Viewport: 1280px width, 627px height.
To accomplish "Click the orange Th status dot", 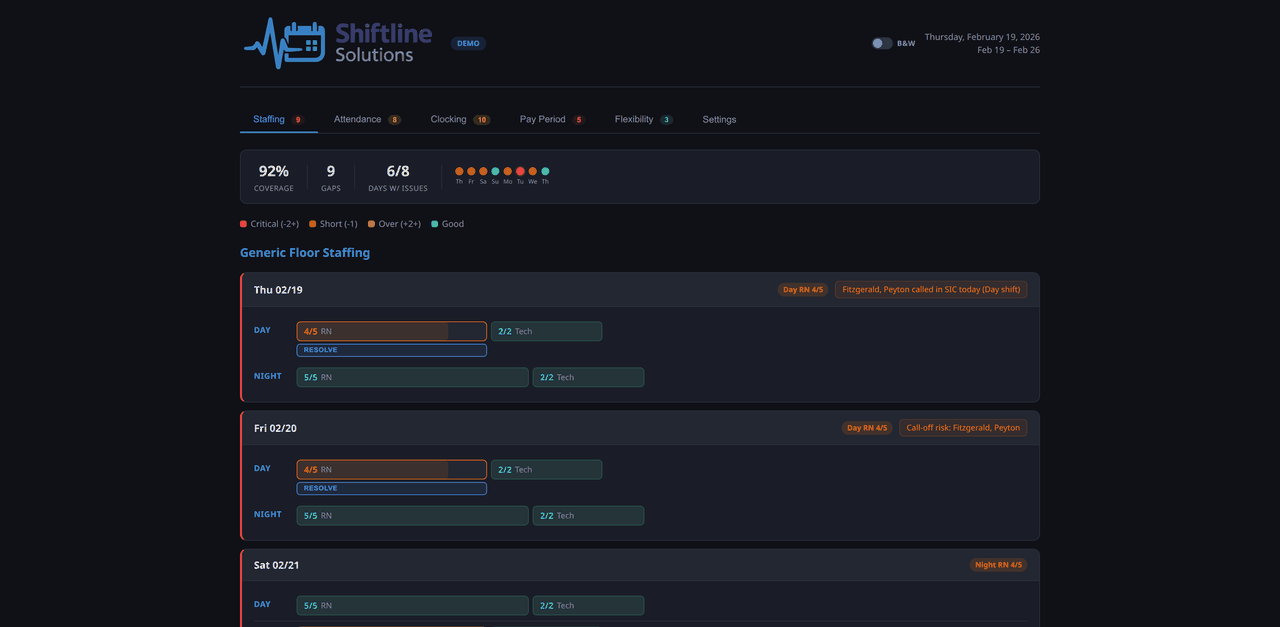I will (459, 171).
